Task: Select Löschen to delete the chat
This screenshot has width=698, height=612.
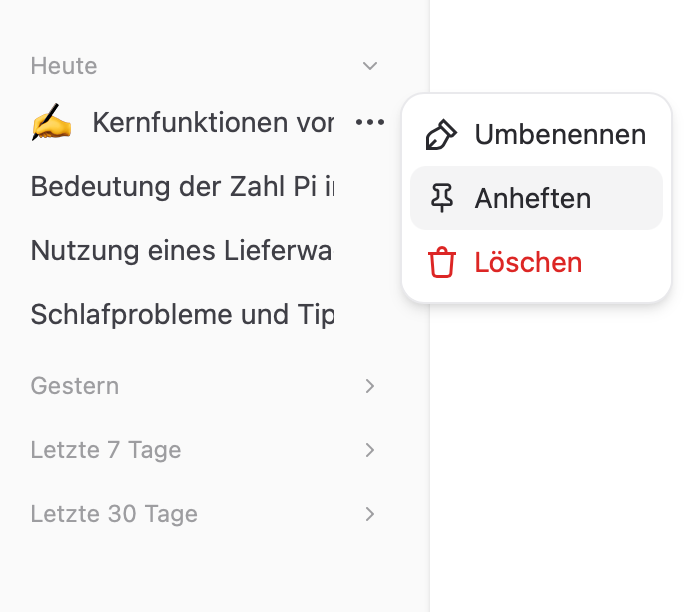Action: click(536, 262)
